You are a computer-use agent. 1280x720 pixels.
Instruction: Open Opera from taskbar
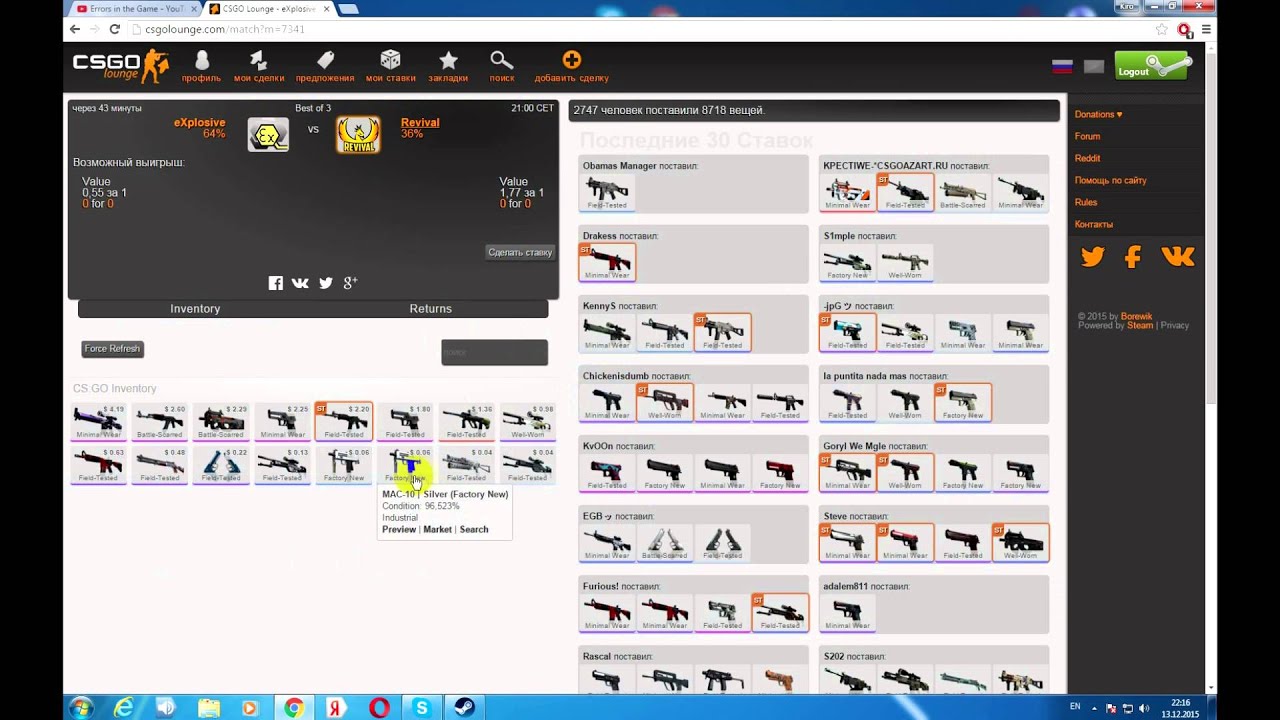coord(379,708)
